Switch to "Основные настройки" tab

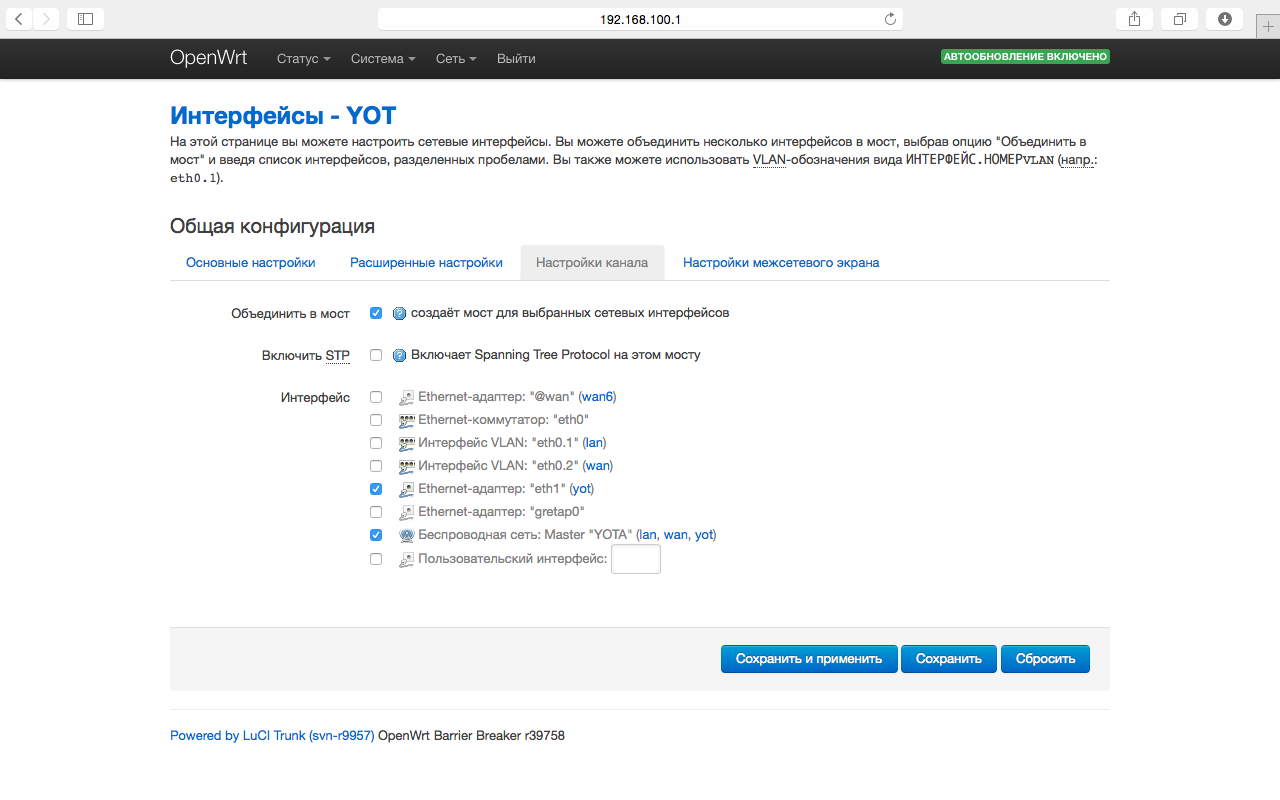pos(250,262)
